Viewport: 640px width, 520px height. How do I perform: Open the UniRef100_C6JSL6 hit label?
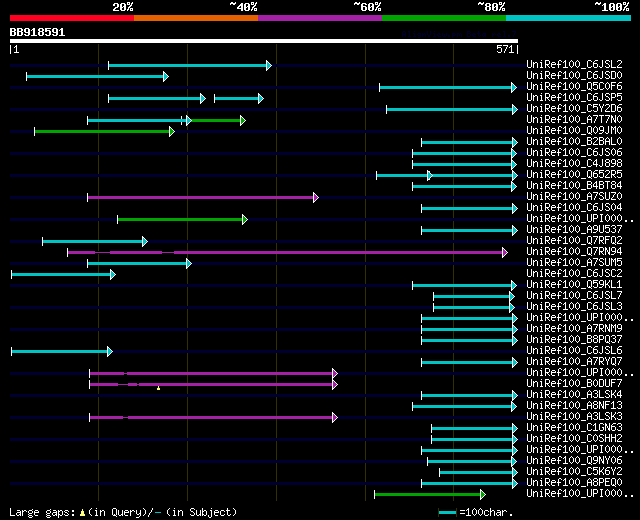click(x=574, y=351)
